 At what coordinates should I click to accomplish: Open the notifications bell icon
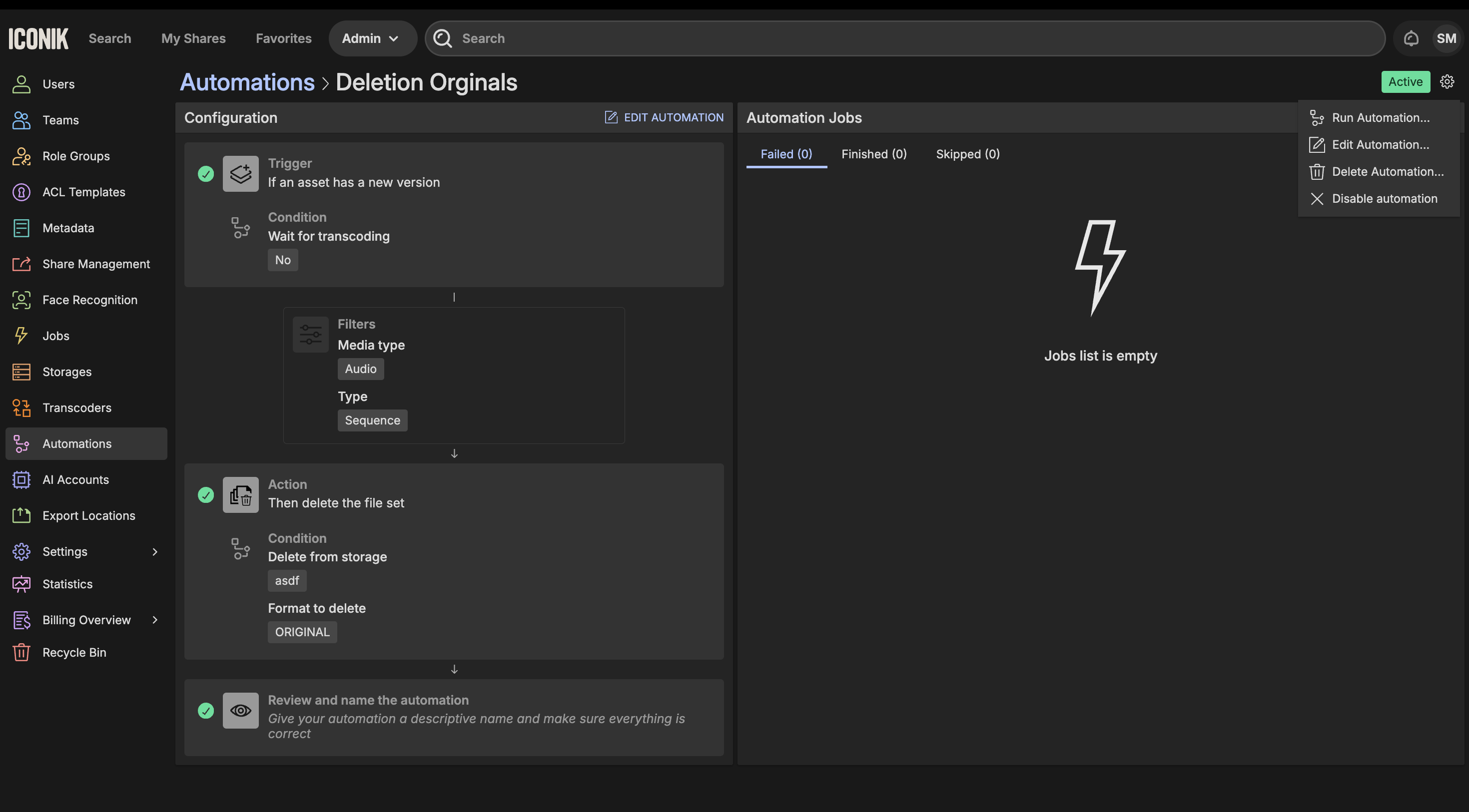pyautogui.click(x=1411, y=38)
